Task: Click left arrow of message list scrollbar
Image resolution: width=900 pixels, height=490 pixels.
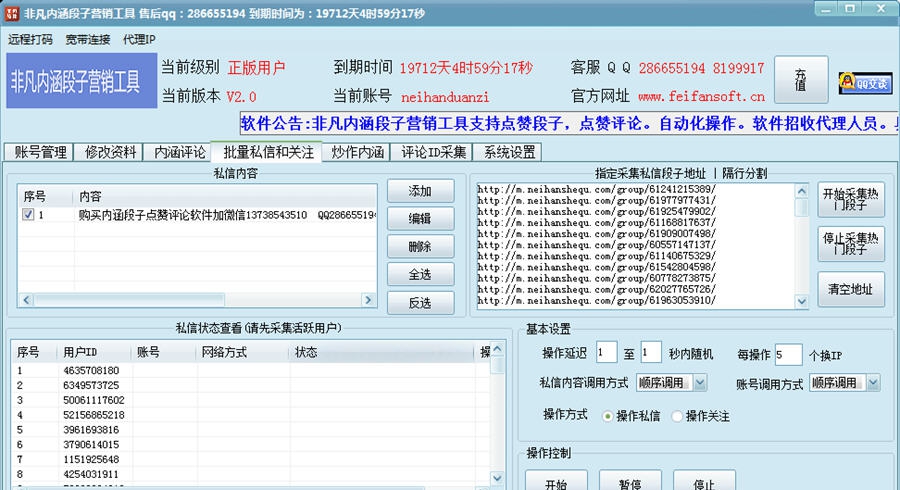Action: [26, 300]
